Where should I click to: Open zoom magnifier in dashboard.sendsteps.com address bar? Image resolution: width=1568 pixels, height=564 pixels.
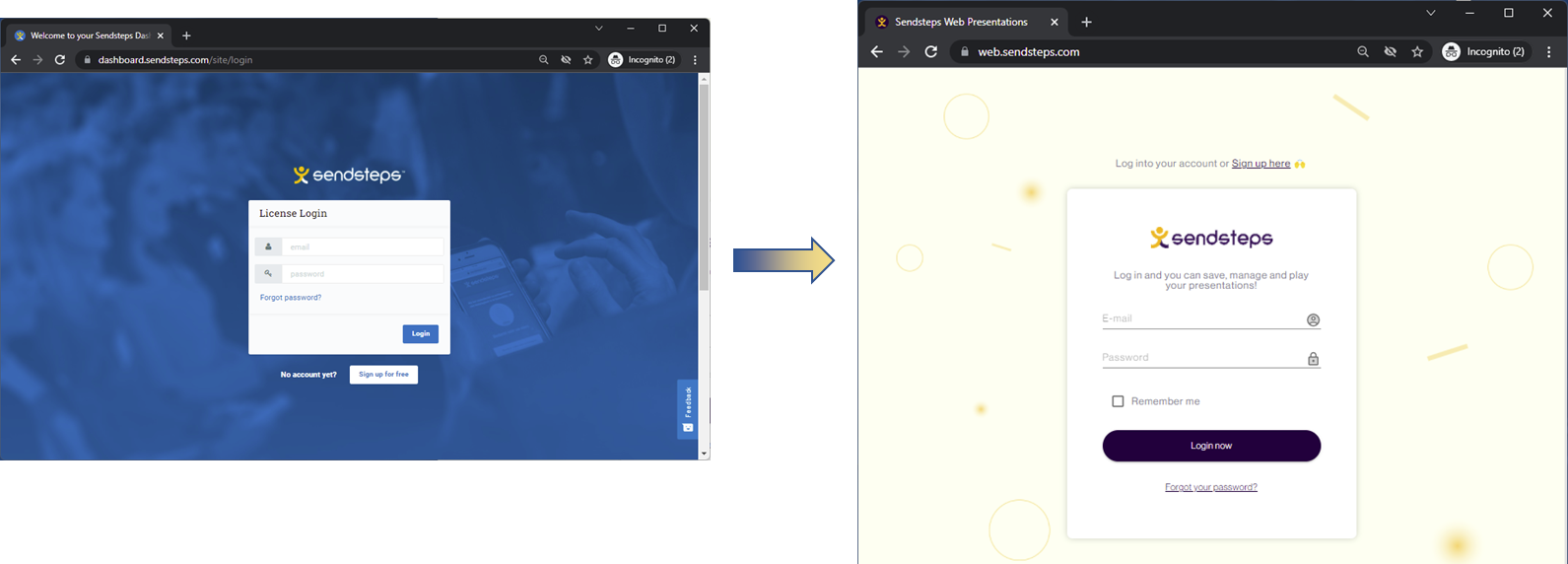pos(543,60)
